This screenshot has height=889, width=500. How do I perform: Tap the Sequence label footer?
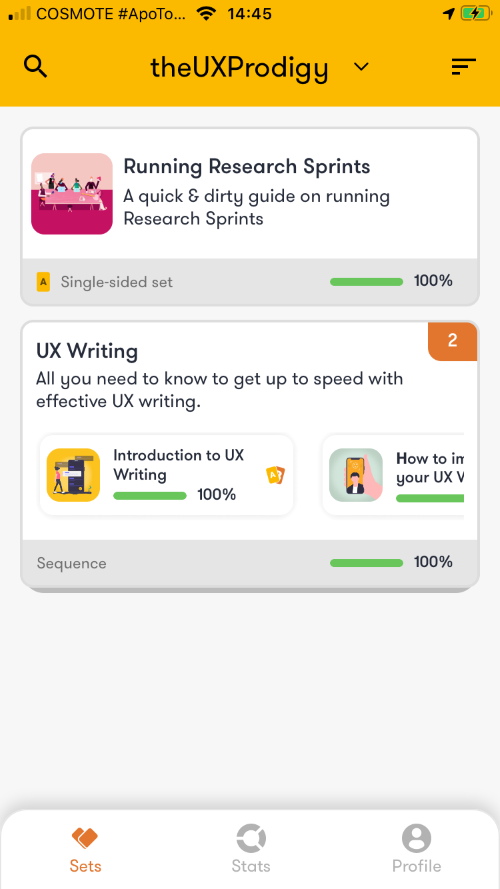(x=71, y=564)
